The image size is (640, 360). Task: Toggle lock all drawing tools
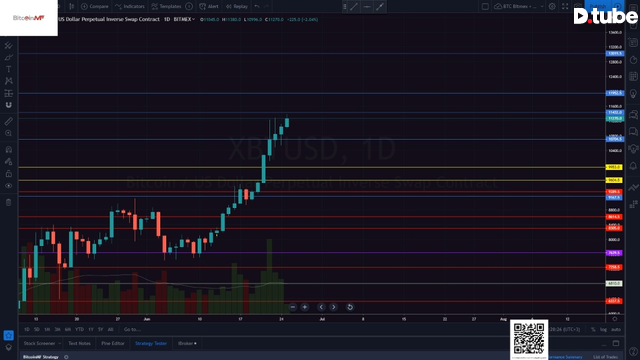point(9,173)
